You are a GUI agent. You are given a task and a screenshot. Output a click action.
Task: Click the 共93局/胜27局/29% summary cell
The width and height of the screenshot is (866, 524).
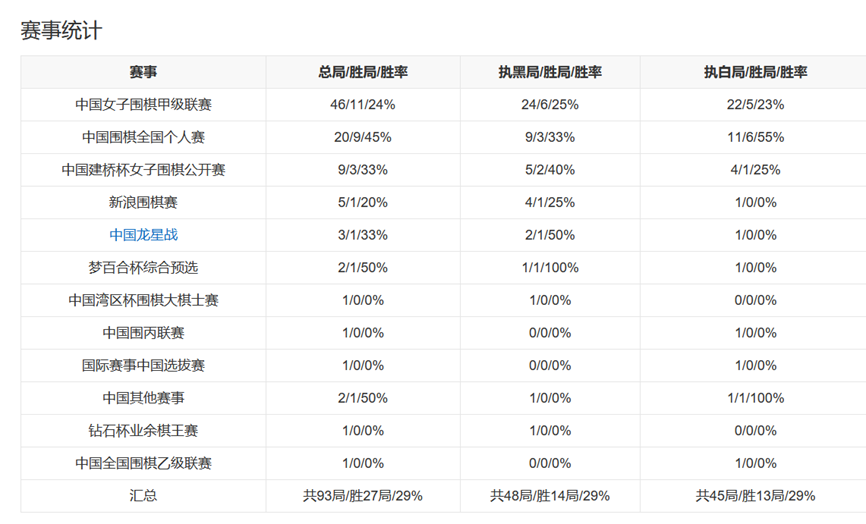pyautogui.click(x=363, y=495)
